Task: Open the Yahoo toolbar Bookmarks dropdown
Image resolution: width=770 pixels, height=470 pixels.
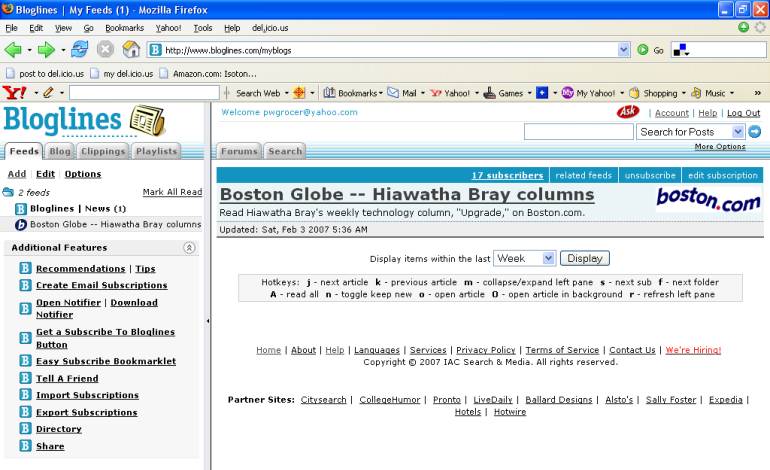Action: (381, 93)
